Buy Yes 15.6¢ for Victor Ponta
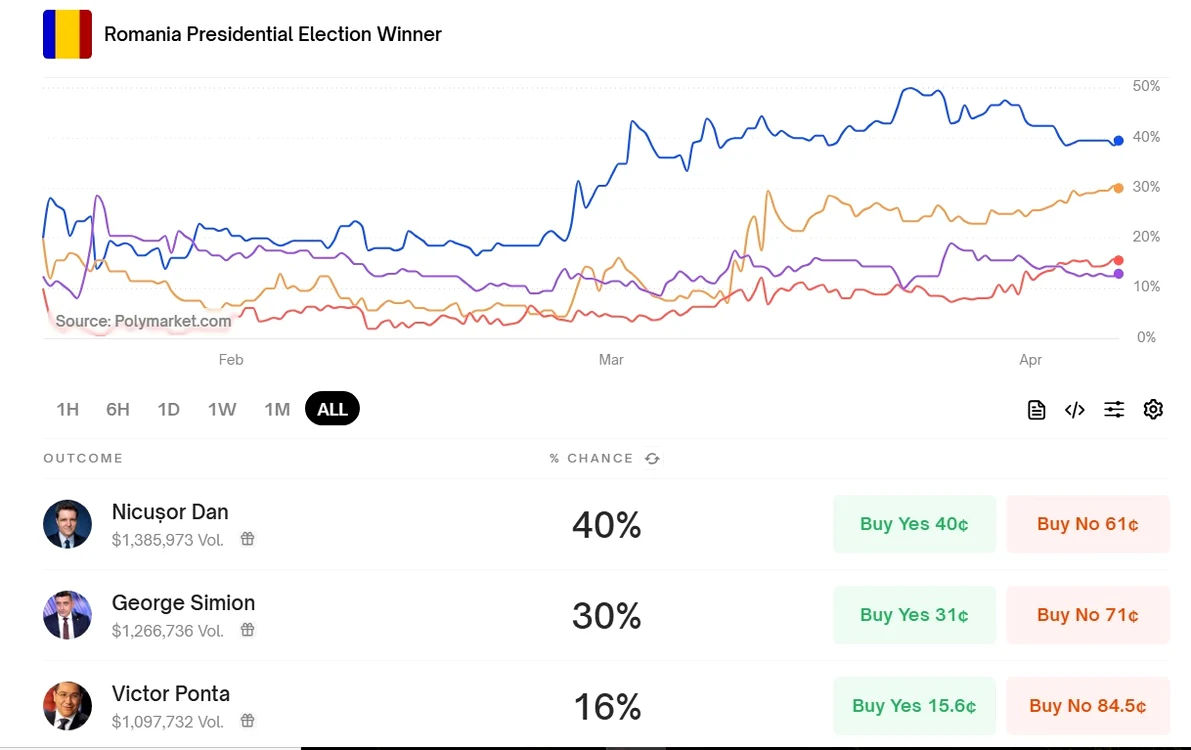This screenshot has width=1191, height=750. tap(915, 706)
